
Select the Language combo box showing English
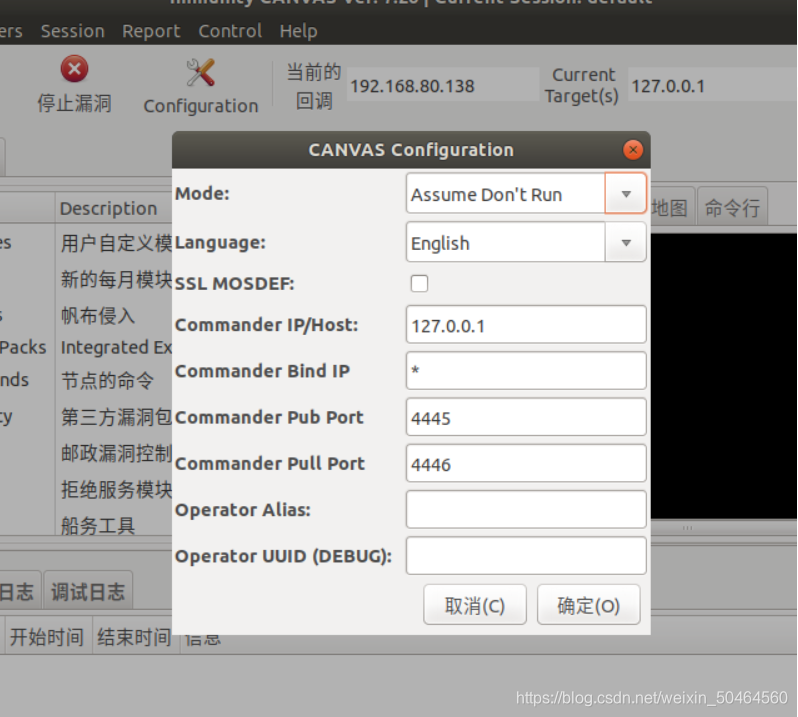point(526,243)
